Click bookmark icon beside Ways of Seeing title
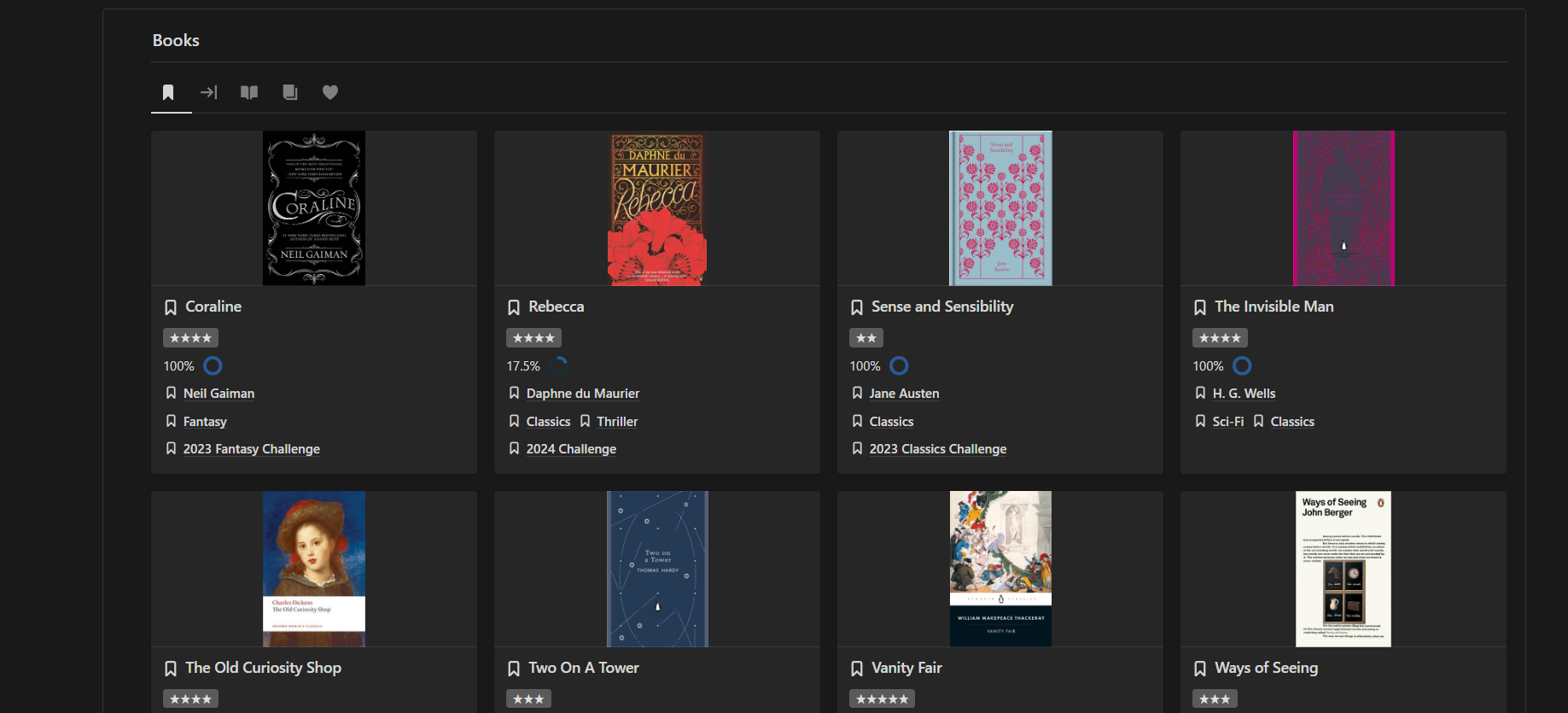Image resolution: width=1568 pixels, height=713 pixels. [1200, 669]
